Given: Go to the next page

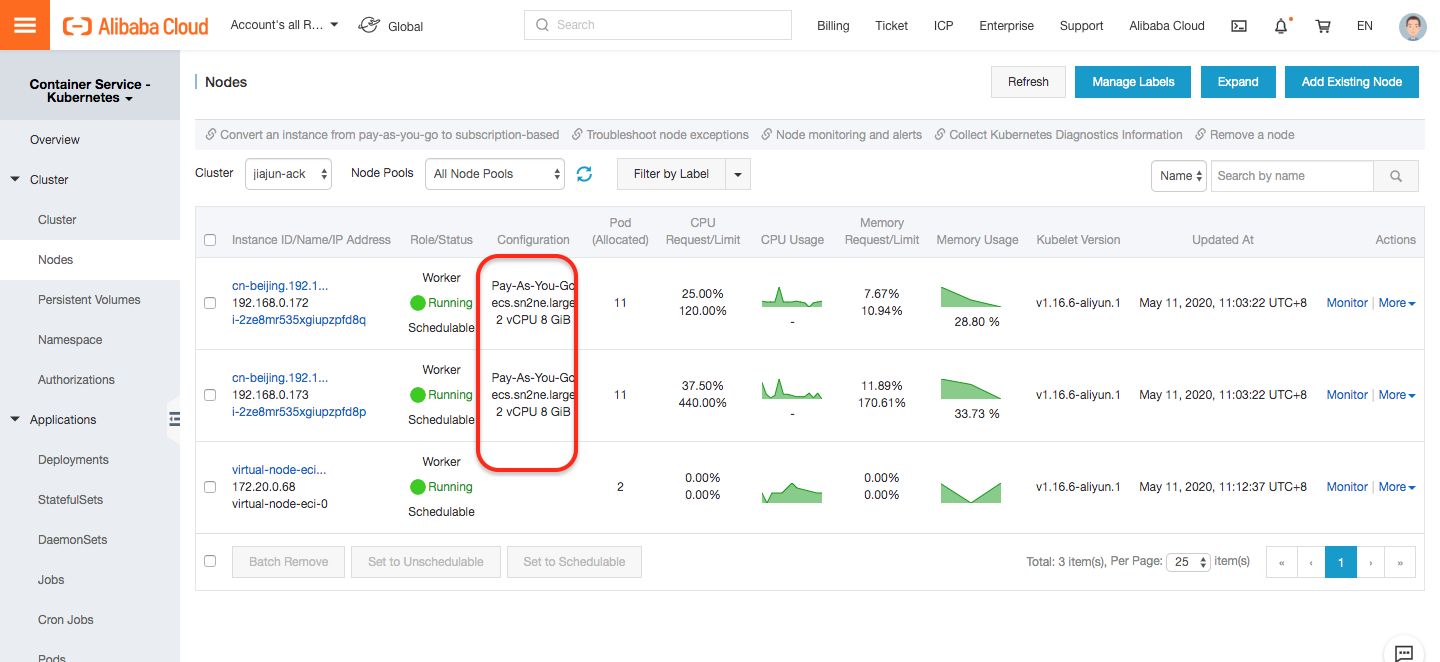Looking at the screenshot, I should click(x=1371, y=562).
